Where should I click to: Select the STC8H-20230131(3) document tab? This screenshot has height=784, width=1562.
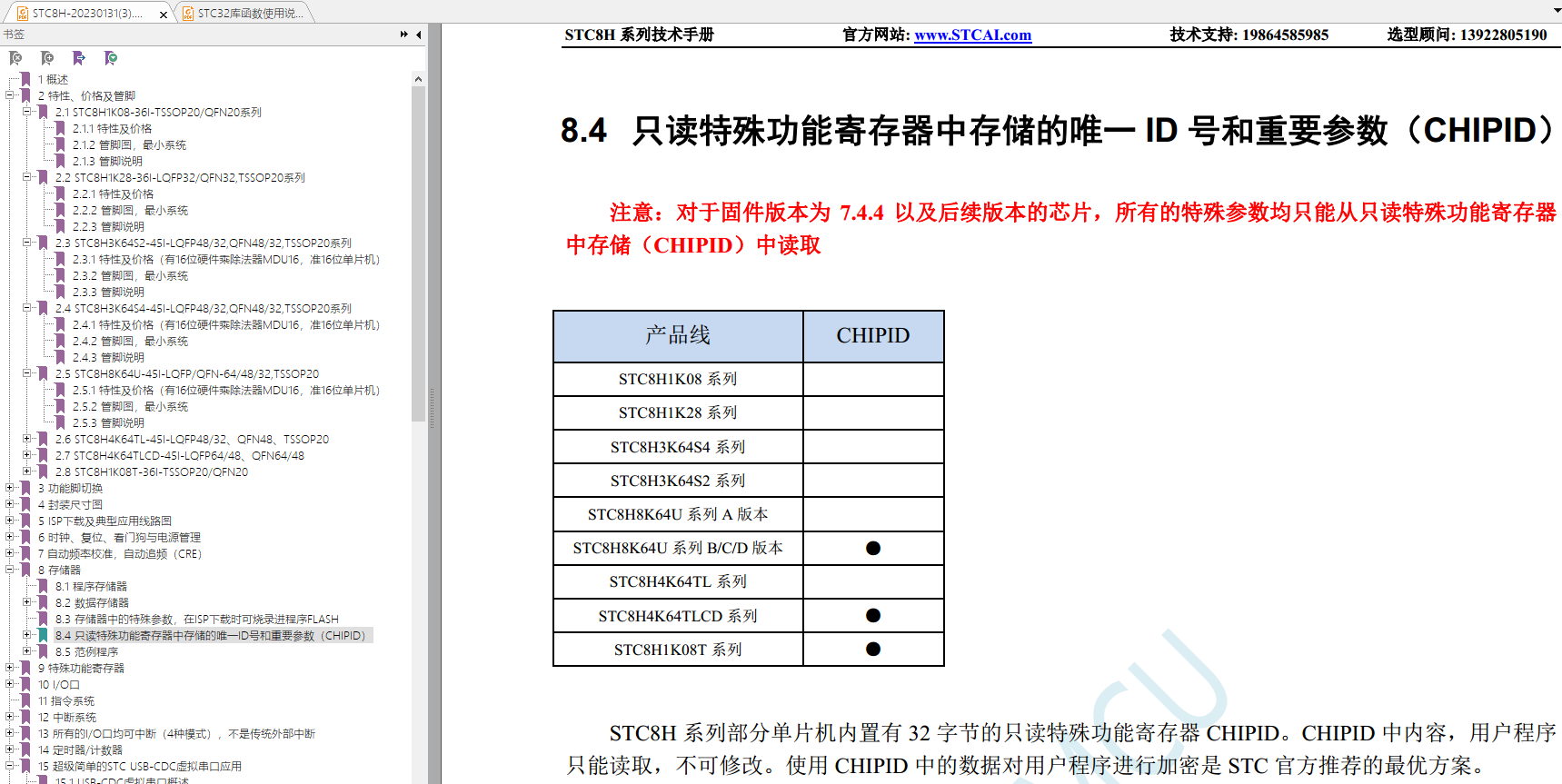[87, 14]
